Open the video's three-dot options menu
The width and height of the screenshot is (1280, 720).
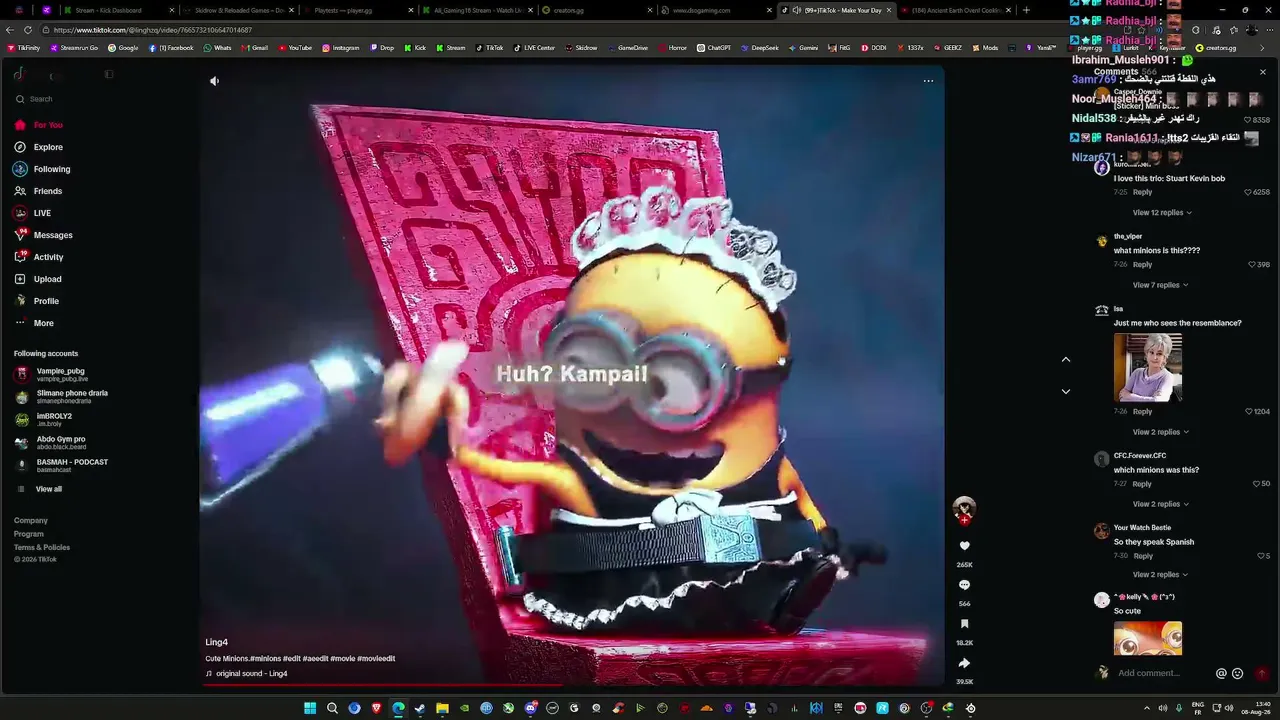928,81
